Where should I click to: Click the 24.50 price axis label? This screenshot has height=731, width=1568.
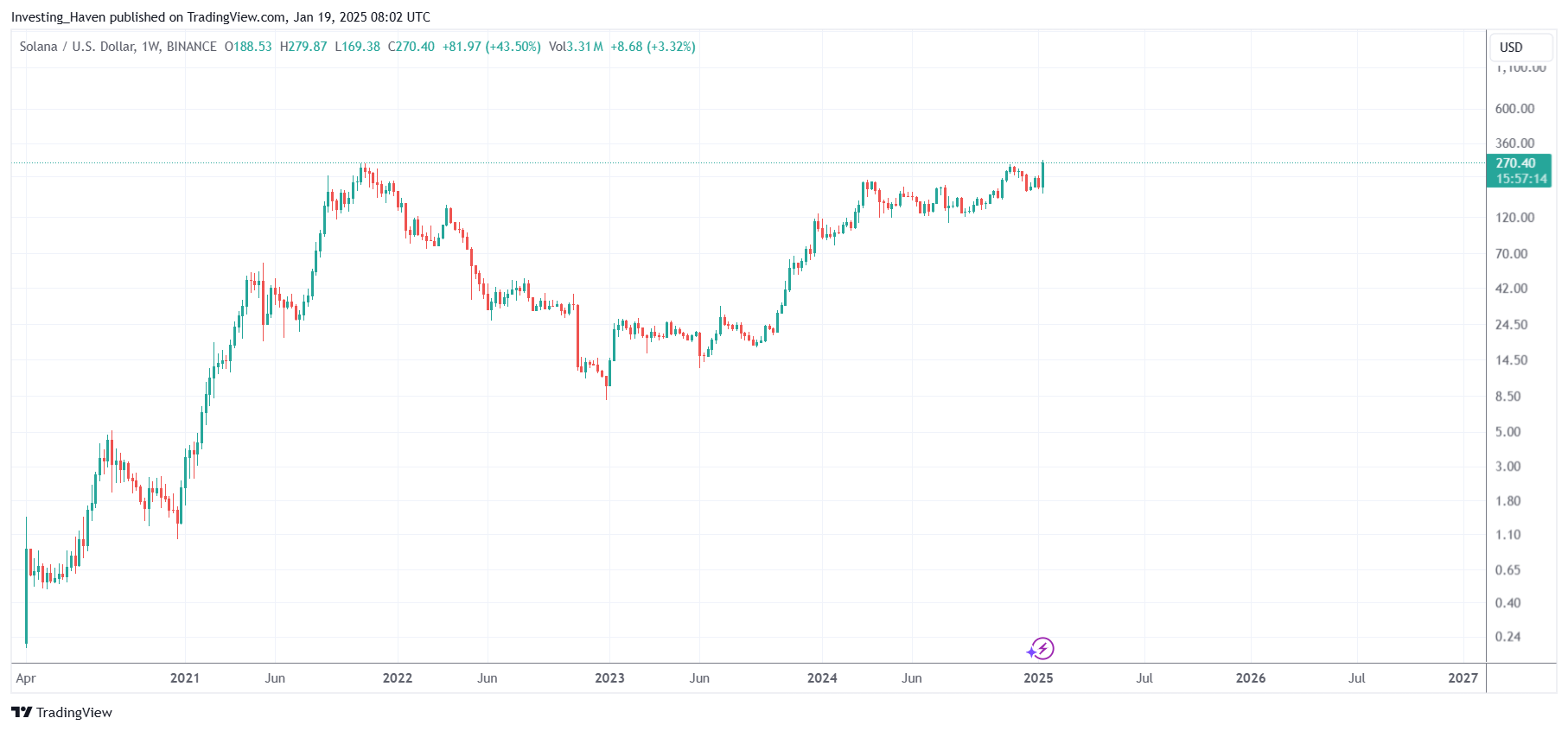point(1511,325)
